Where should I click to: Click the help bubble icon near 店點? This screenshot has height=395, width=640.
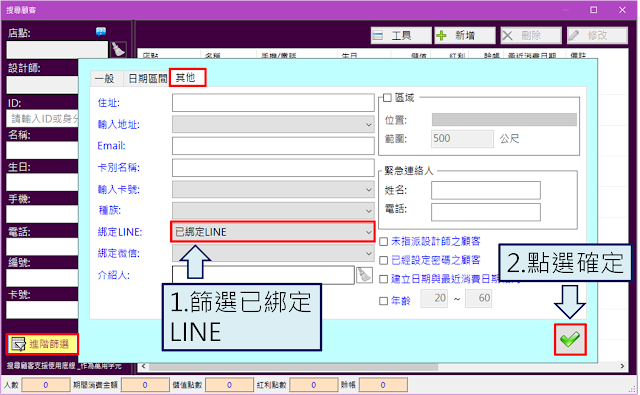click(x=101, y=31)
